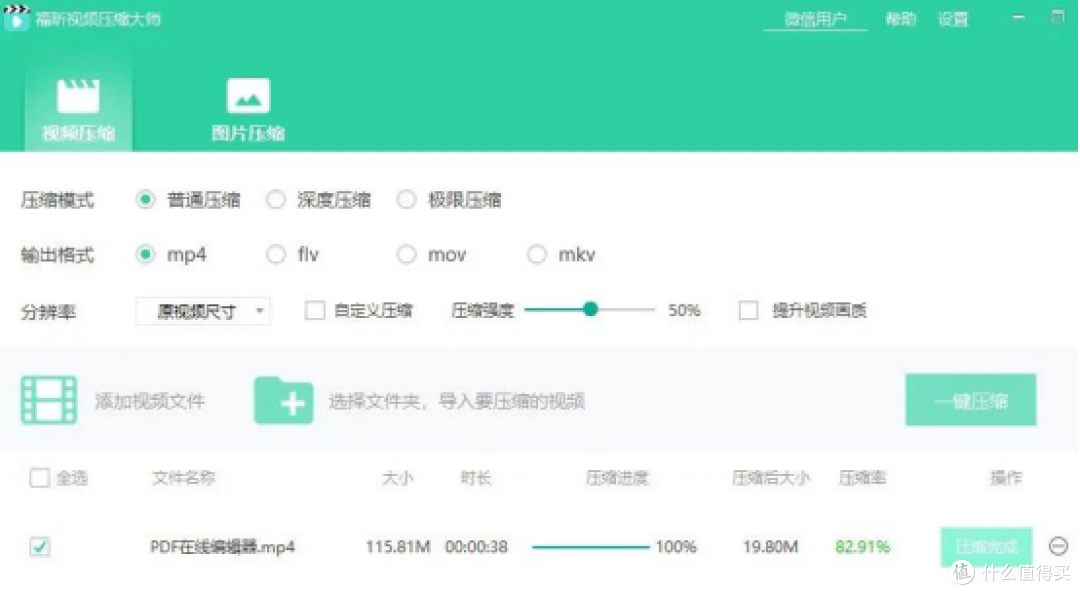Enable the 自定义压缩 checkbox
The image size is (1080, 595).
pos(315,311)
